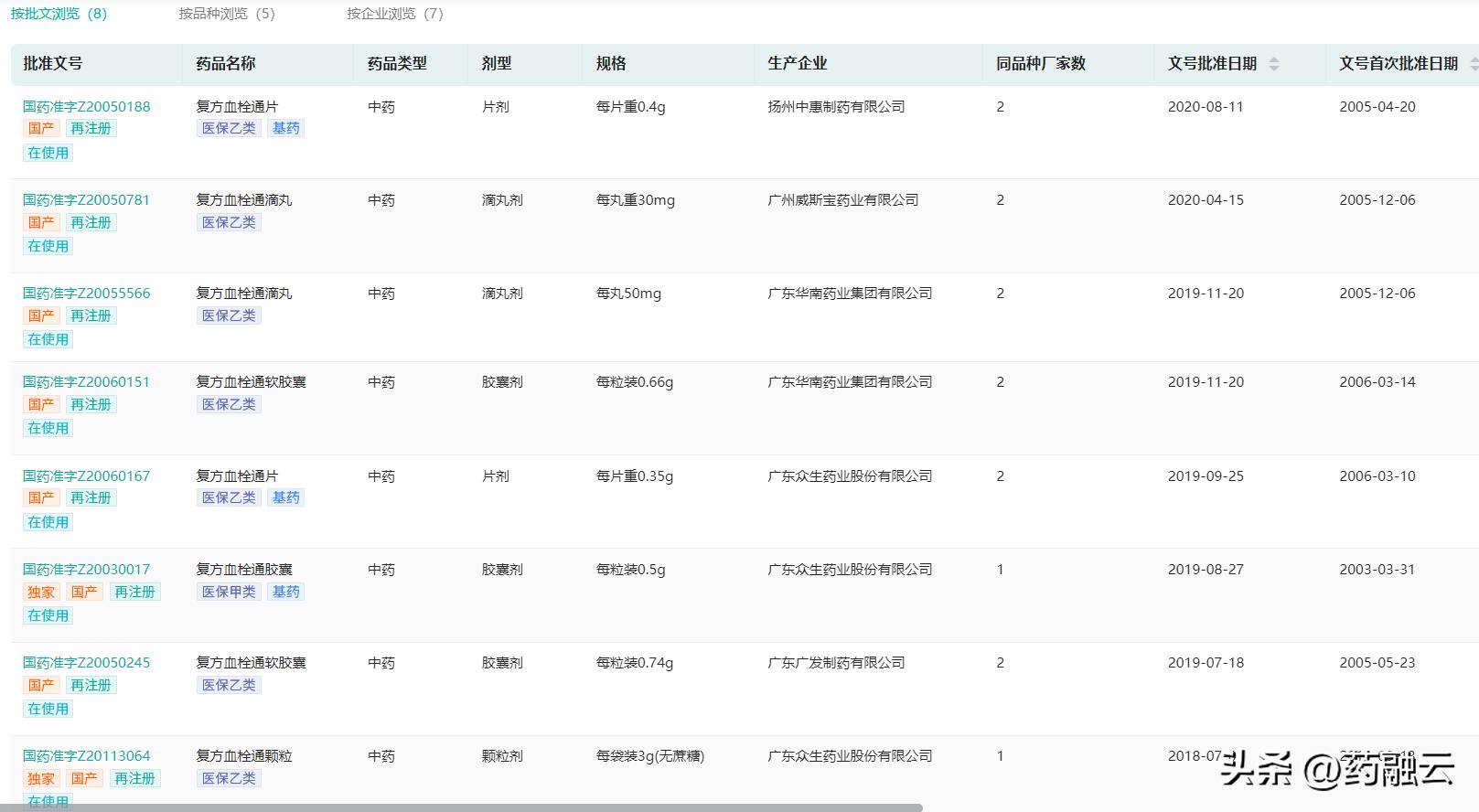
Task: Select specification 每片重0.35g
Action: [635, 475]
